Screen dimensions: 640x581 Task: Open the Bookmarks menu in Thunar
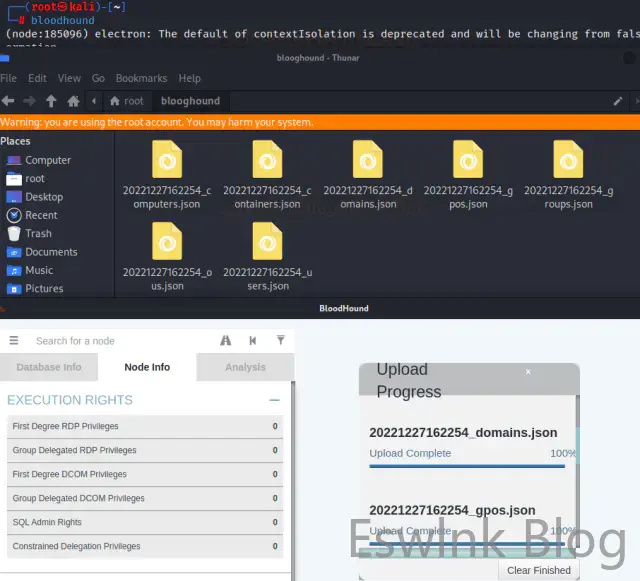141,78
